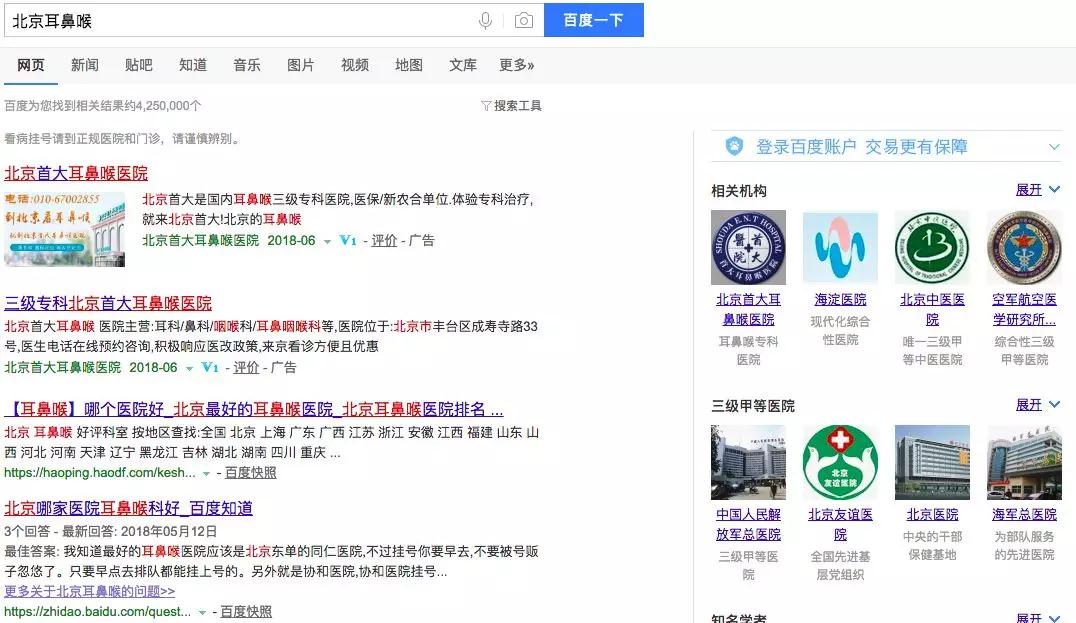Click the 中国人民解放军总医院 building photo
The height and width of the screenshot is (623, 1076).
pyautogui.click(x=749, y=462)
